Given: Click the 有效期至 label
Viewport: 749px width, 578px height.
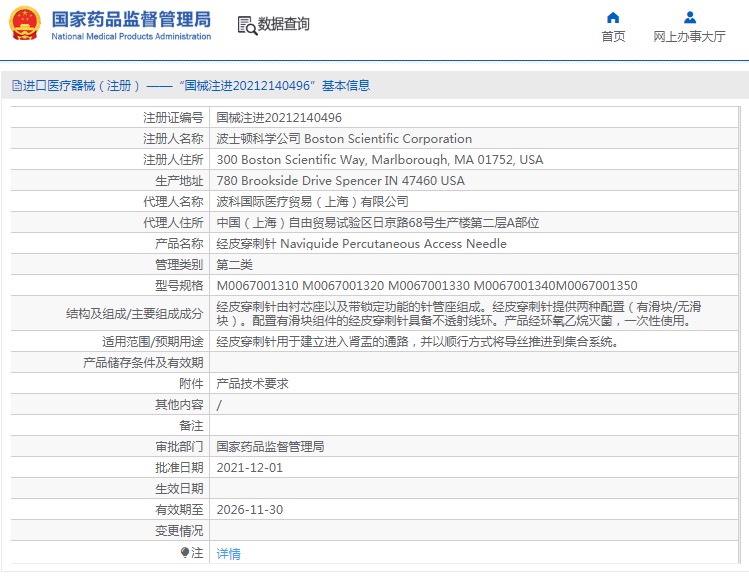Looking at the screenshot, I should coord(179,510).
